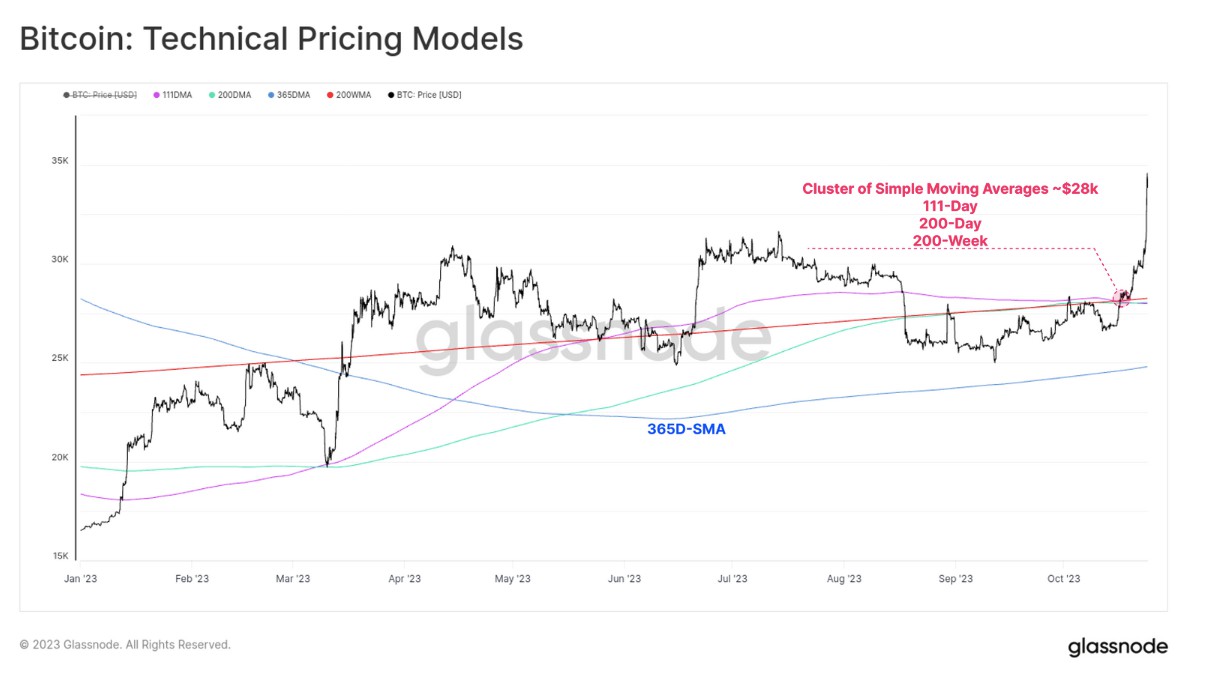Click the Cluster of Simple Moving Averages annotation

(950, 189)
